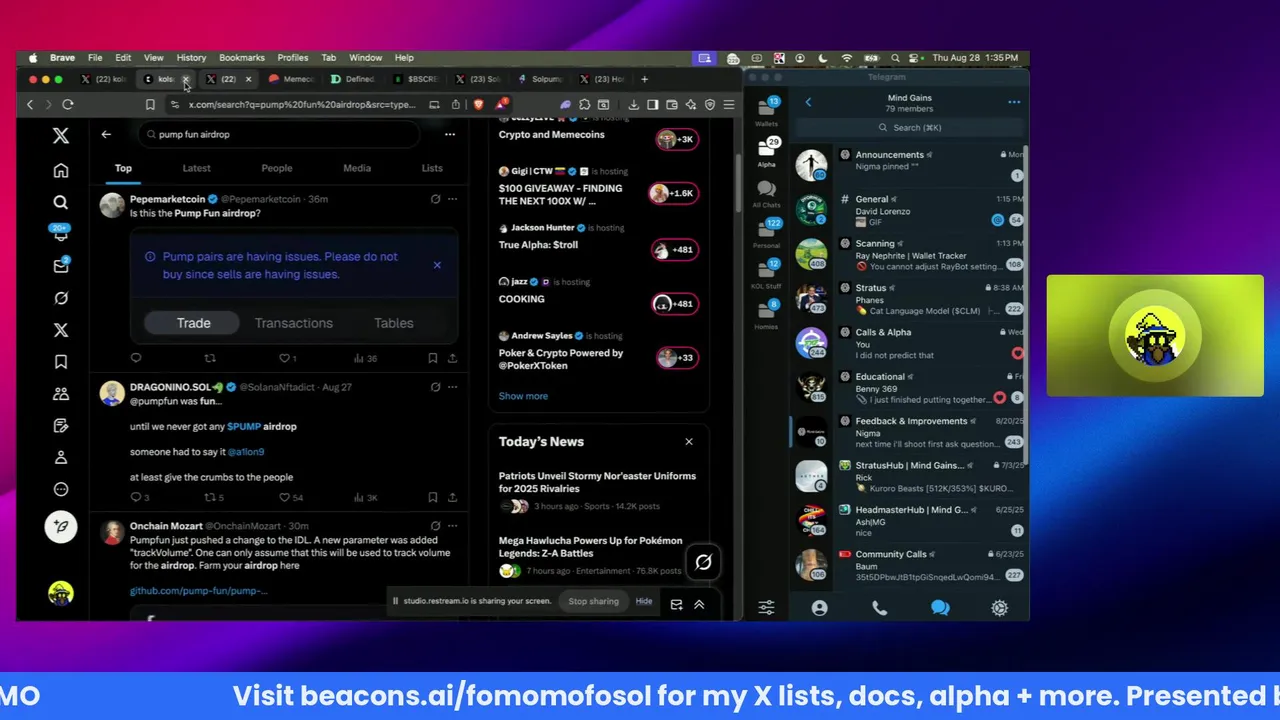Select the Transactions tab in post card
Screen dimensions: 1280x720
pyautogui.click(x=293, y=323)
